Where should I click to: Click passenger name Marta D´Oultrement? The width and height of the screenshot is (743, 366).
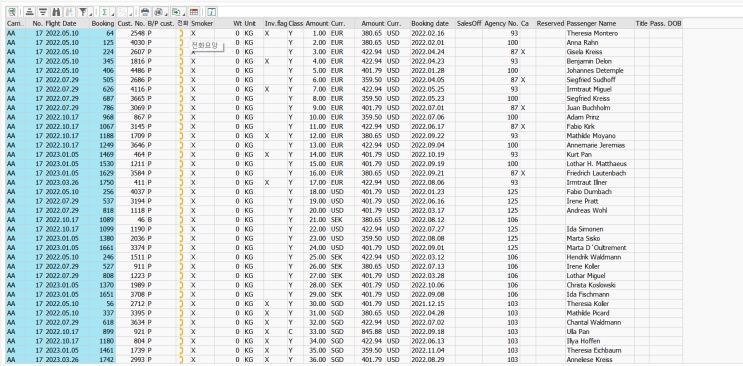point(596,248)
